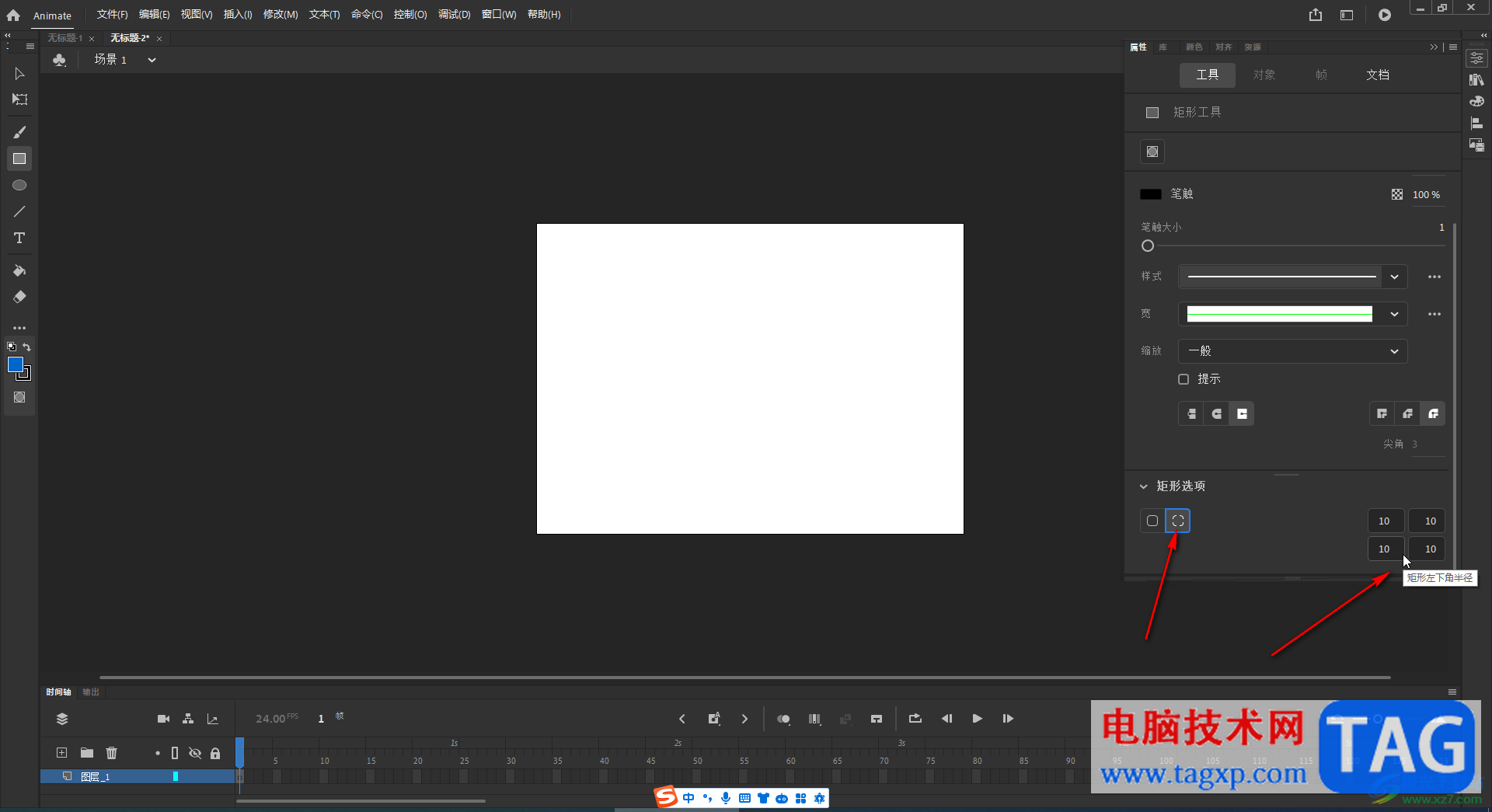
Task: Open the 修改(M) menu
Action: click(281, 15)
